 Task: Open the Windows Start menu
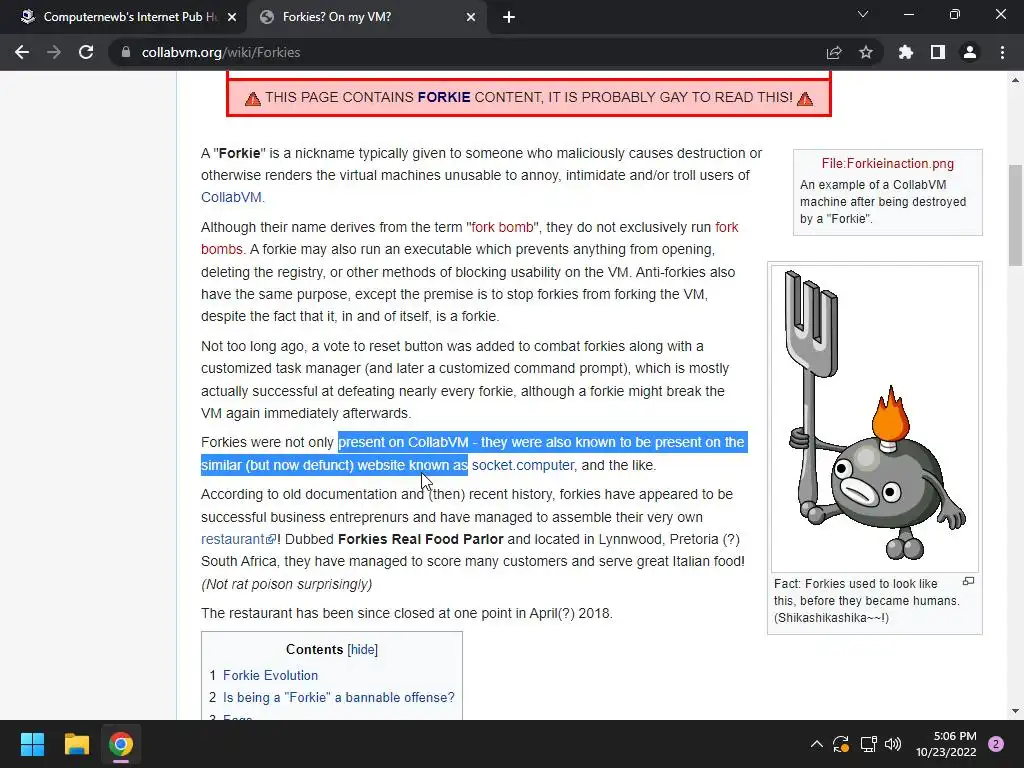click(32, 744)
